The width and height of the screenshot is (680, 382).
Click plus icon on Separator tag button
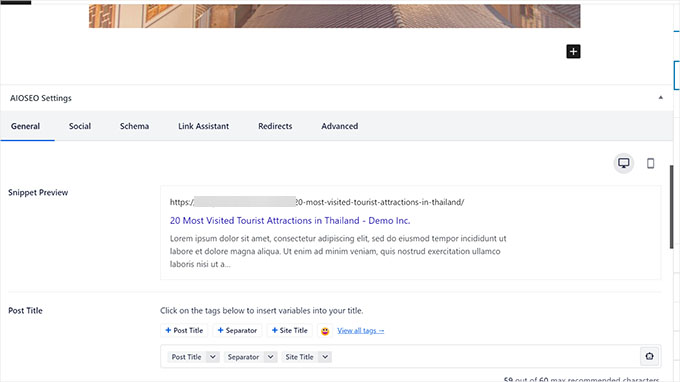click(x=220, y=330)
